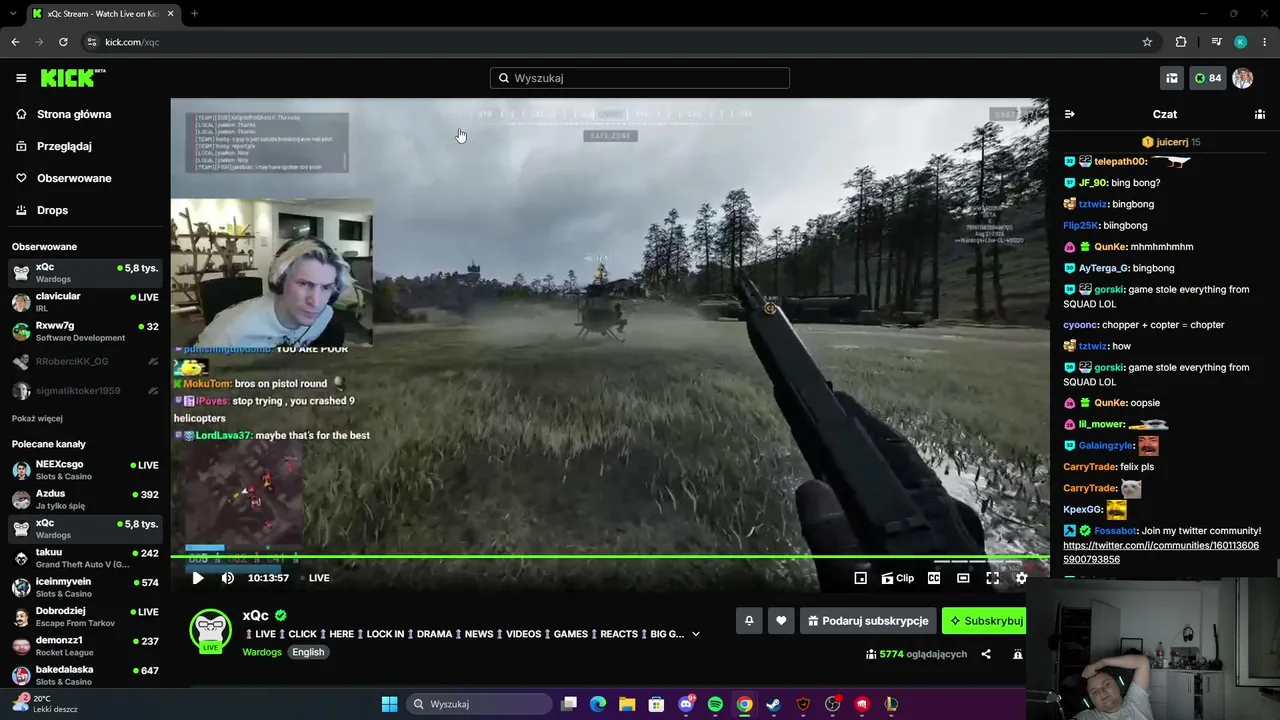Create a Clip of the stream

898,578
